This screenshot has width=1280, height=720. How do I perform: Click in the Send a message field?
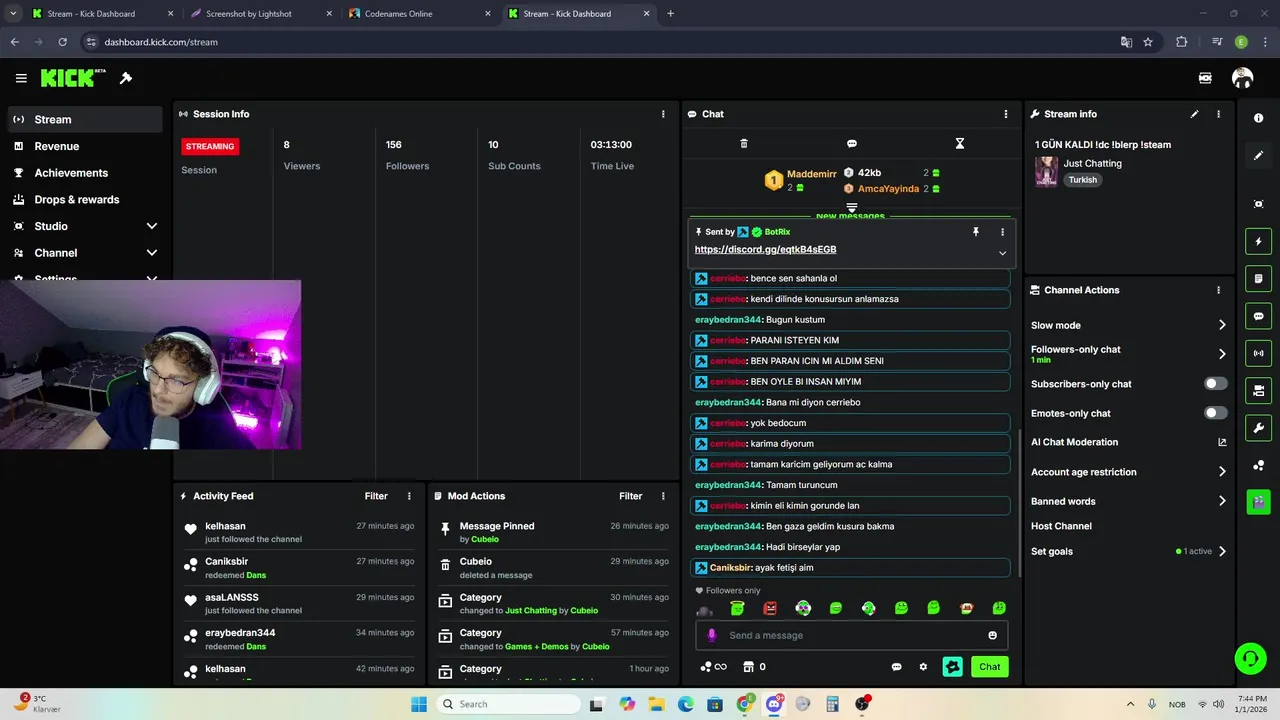(x=851, y=635)
